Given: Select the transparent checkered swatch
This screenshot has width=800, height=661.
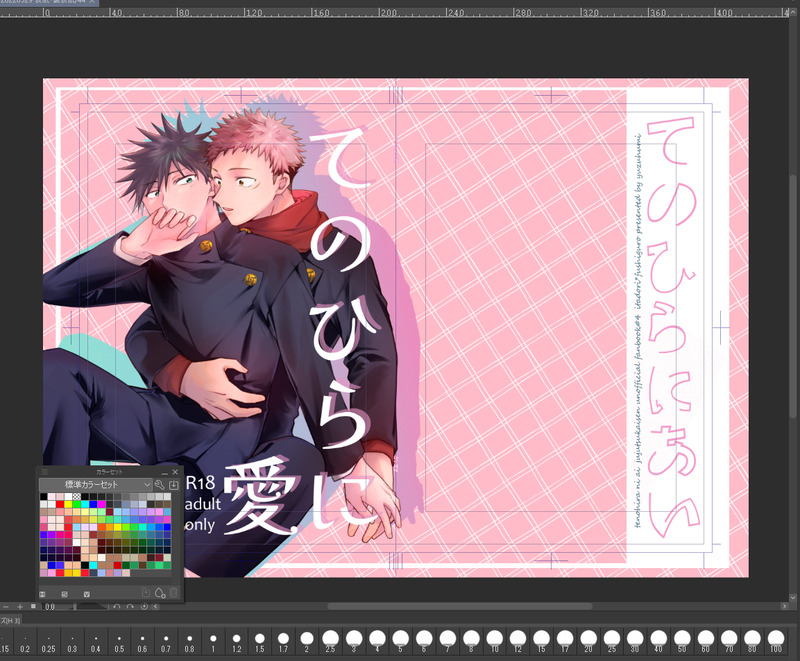Looking at the screenshot, I should 77,496.
